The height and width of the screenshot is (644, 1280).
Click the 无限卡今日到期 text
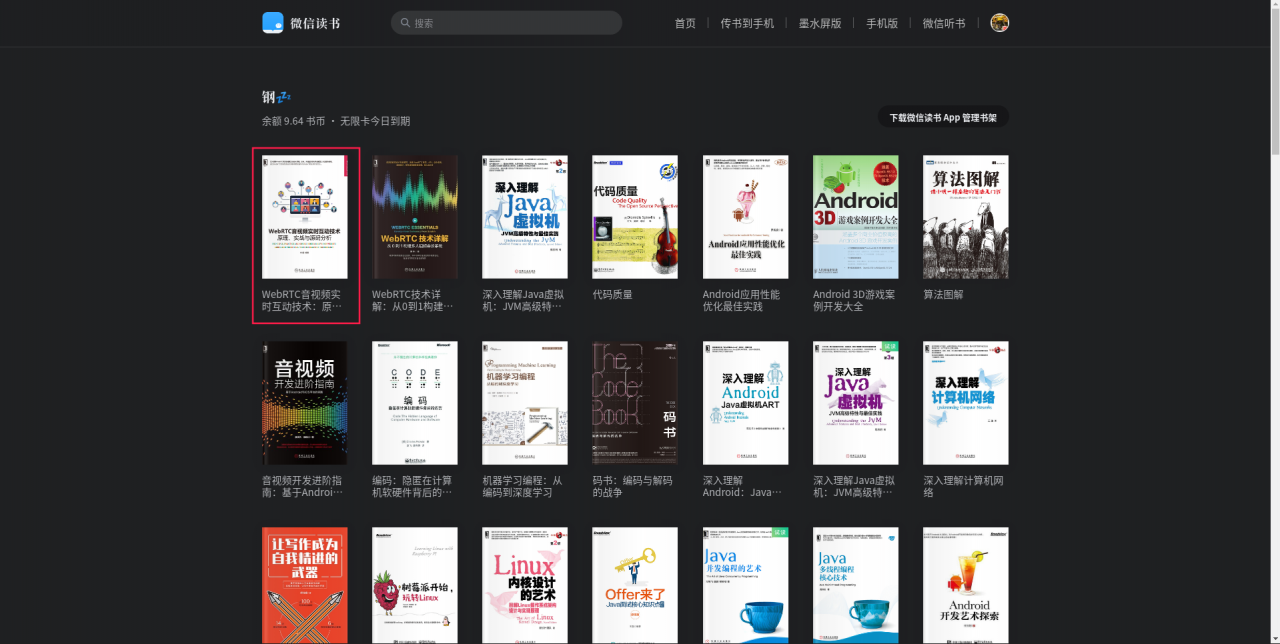point(375,121)
